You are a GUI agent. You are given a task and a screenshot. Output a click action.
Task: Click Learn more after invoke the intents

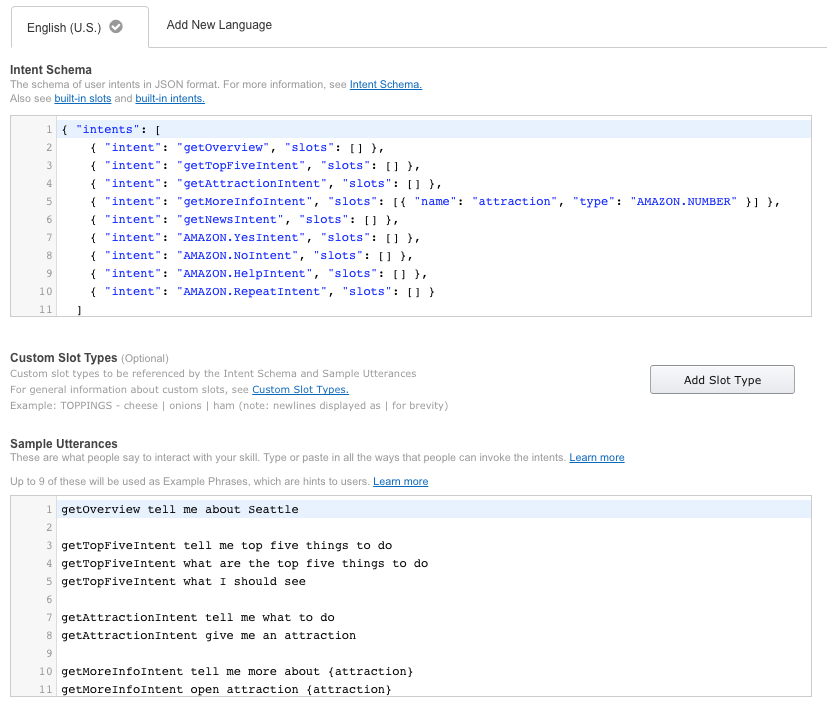tap(597, 458)
